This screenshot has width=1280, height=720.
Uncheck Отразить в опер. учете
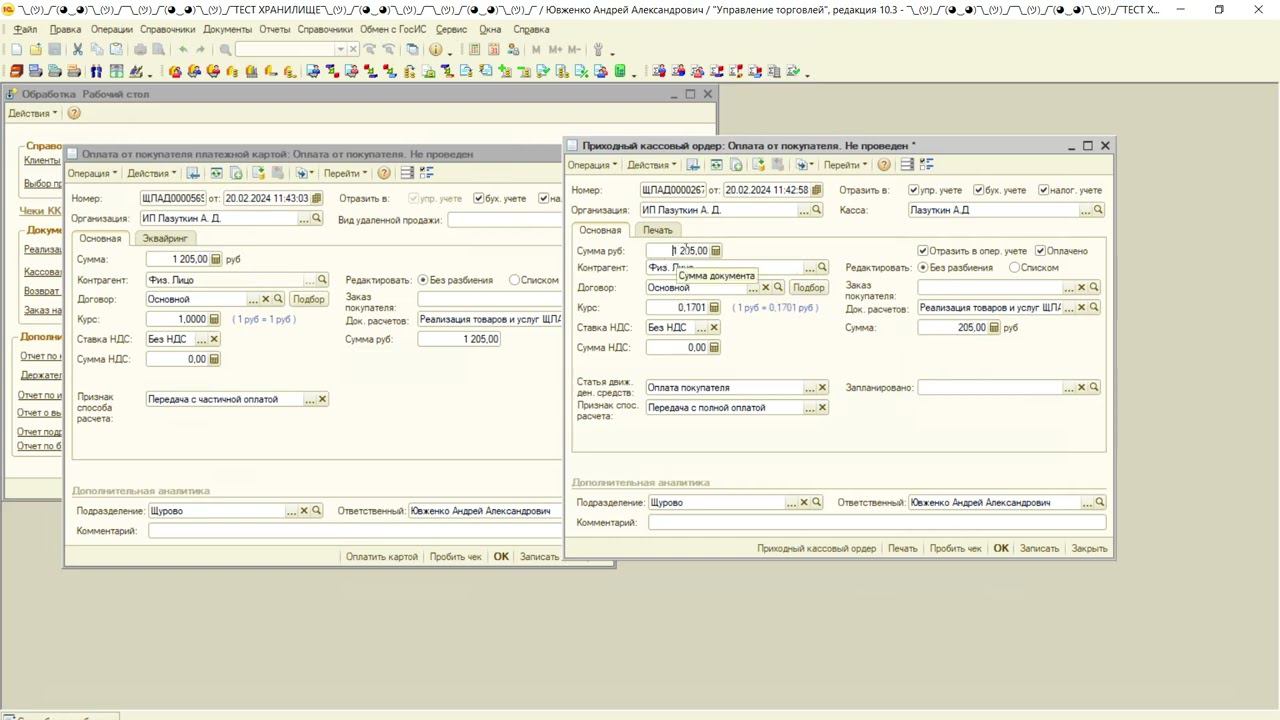click(923, 251)
